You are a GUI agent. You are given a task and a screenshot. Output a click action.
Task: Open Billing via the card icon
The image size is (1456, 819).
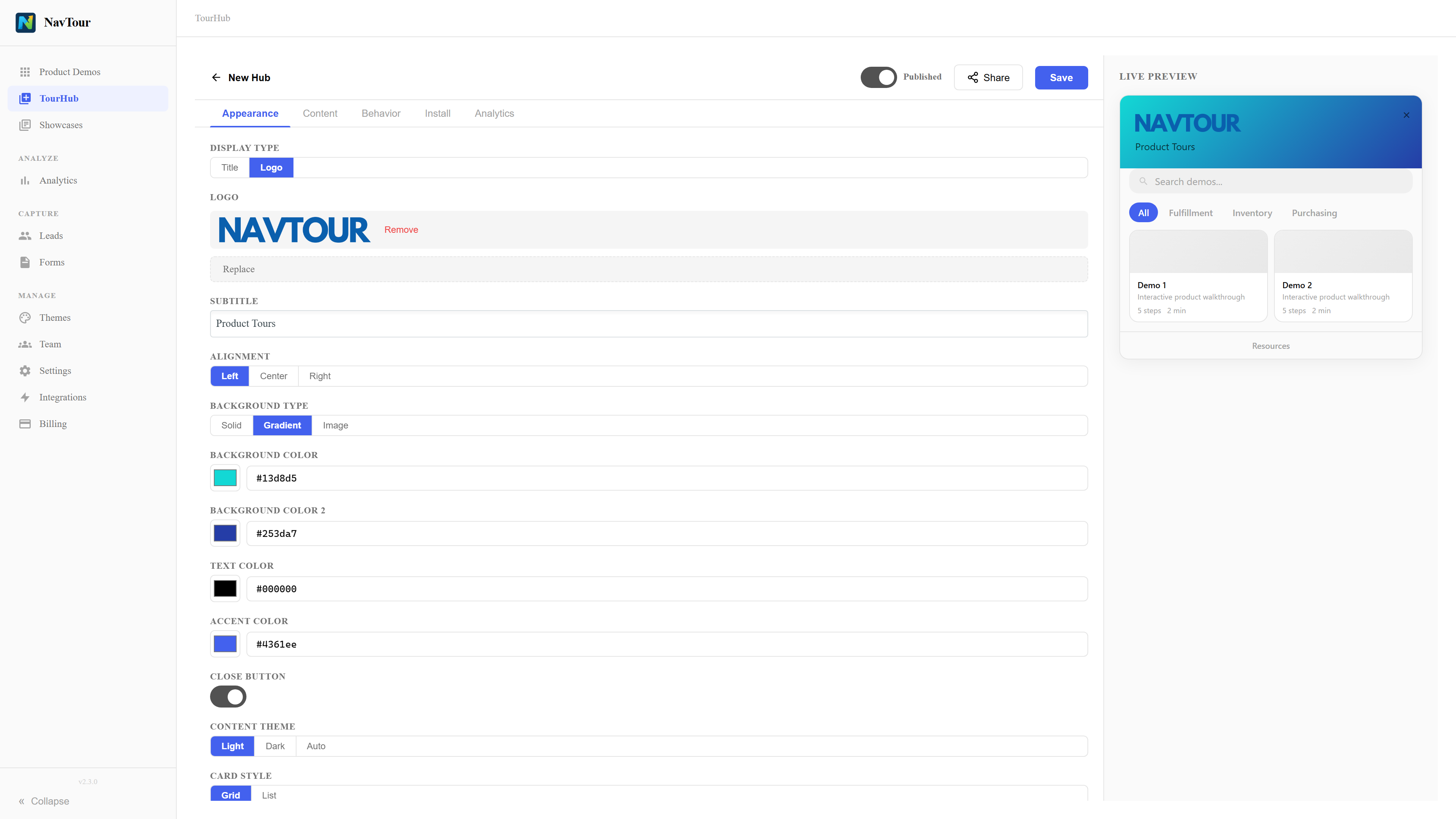tap(25, 424)
